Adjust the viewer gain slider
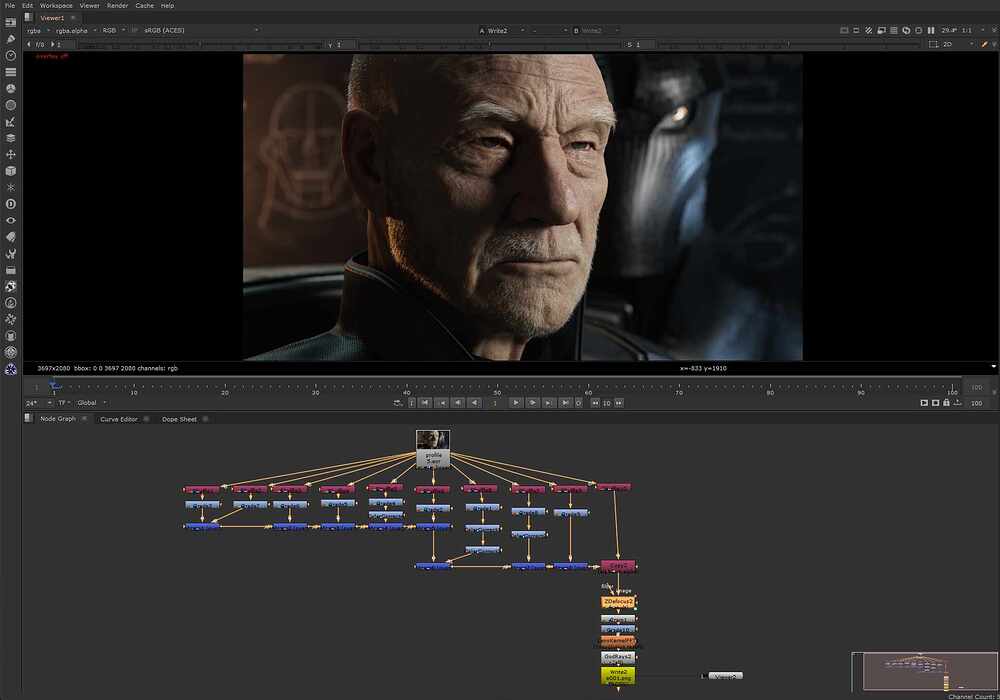Screen dimensions: 1000x700 (x=199, y=45)
